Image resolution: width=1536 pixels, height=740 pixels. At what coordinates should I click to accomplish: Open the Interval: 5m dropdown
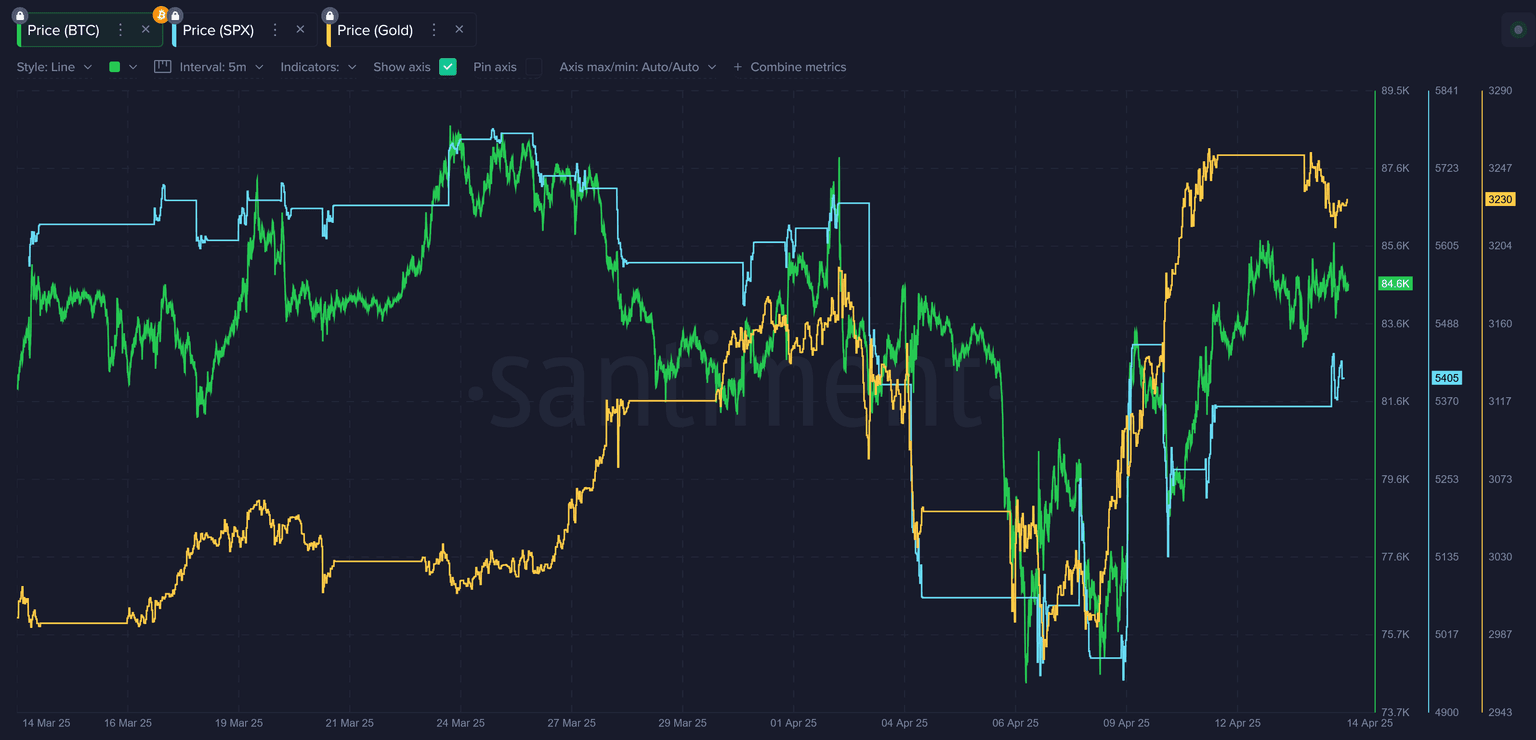pos(221,67)
